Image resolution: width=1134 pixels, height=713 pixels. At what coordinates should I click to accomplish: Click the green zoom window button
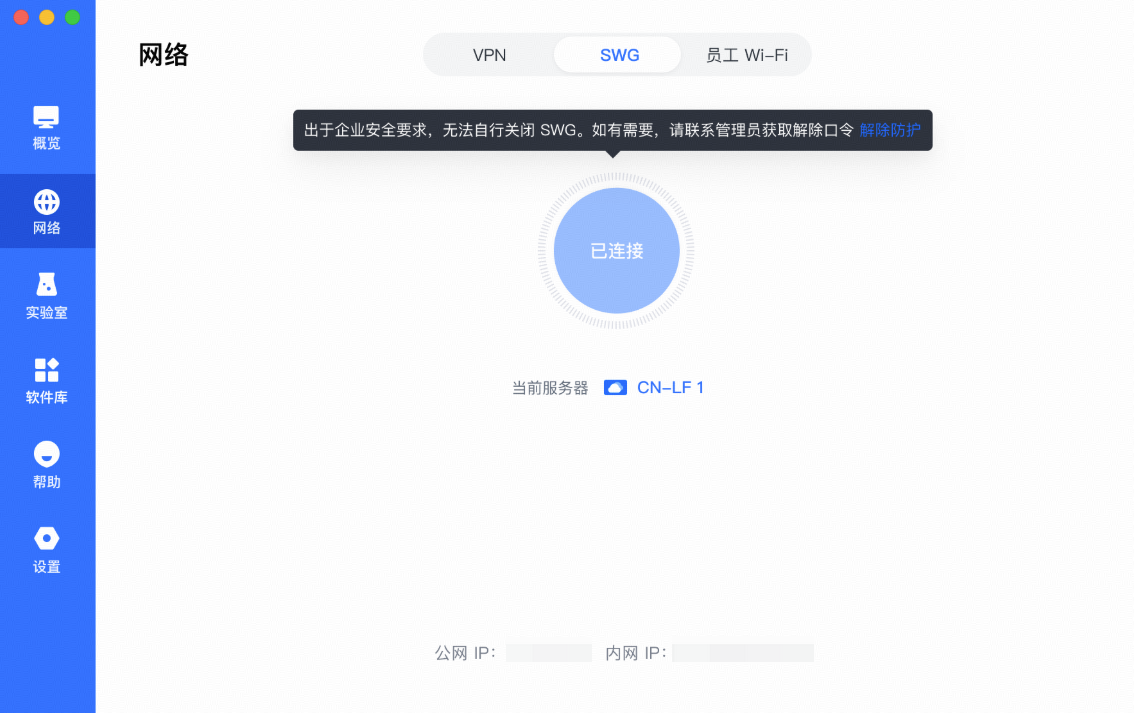[72, 17]
